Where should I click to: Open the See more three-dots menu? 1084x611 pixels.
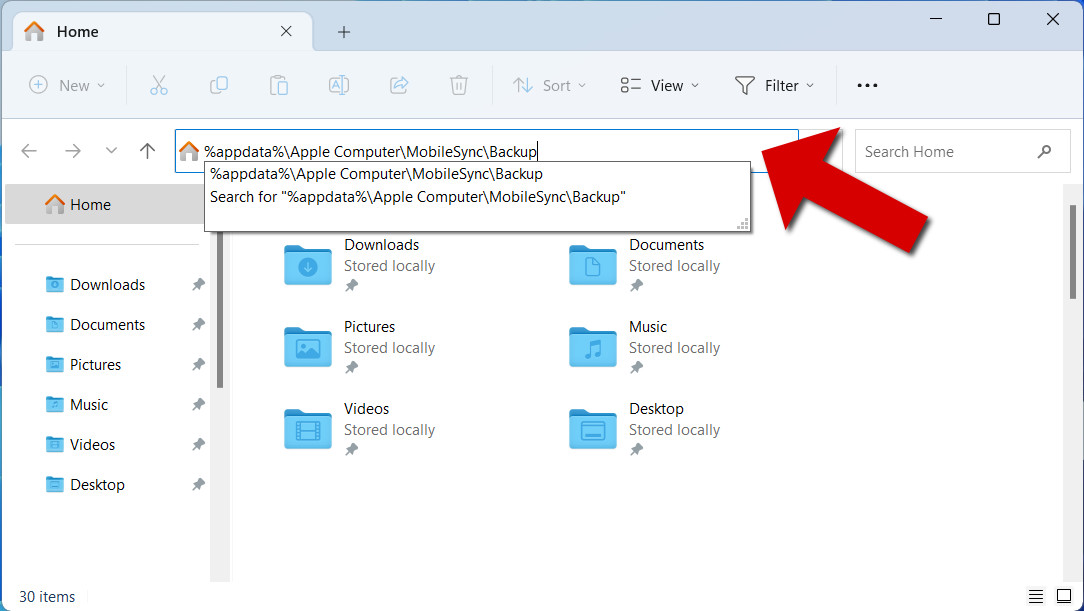(x=867, y=85)
